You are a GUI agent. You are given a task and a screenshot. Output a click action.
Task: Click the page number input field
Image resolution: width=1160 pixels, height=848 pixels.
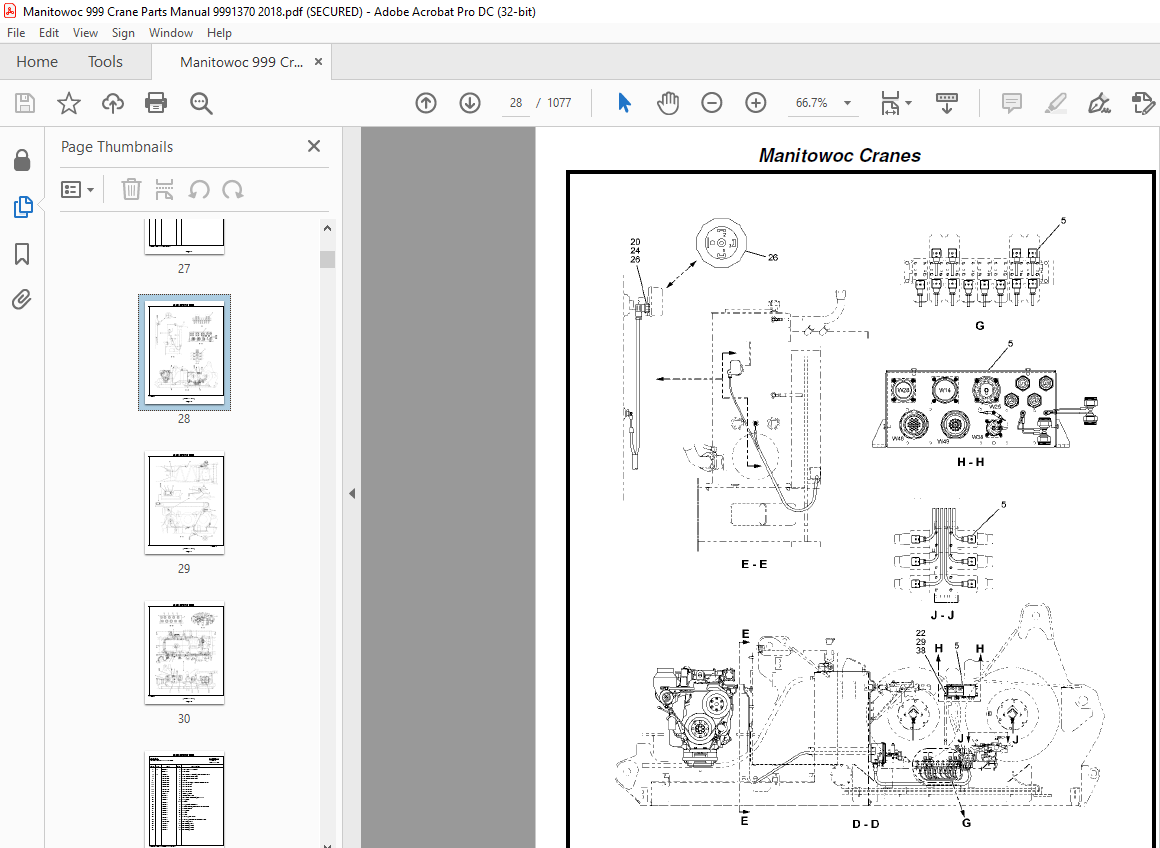pos(516,103)
